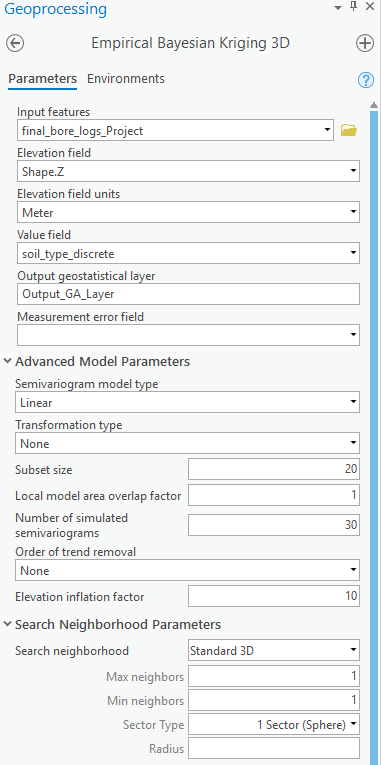The height and width of the screenshot is (765, 381).
Task: Click the Max neighbors field
Action: [274, 676]
